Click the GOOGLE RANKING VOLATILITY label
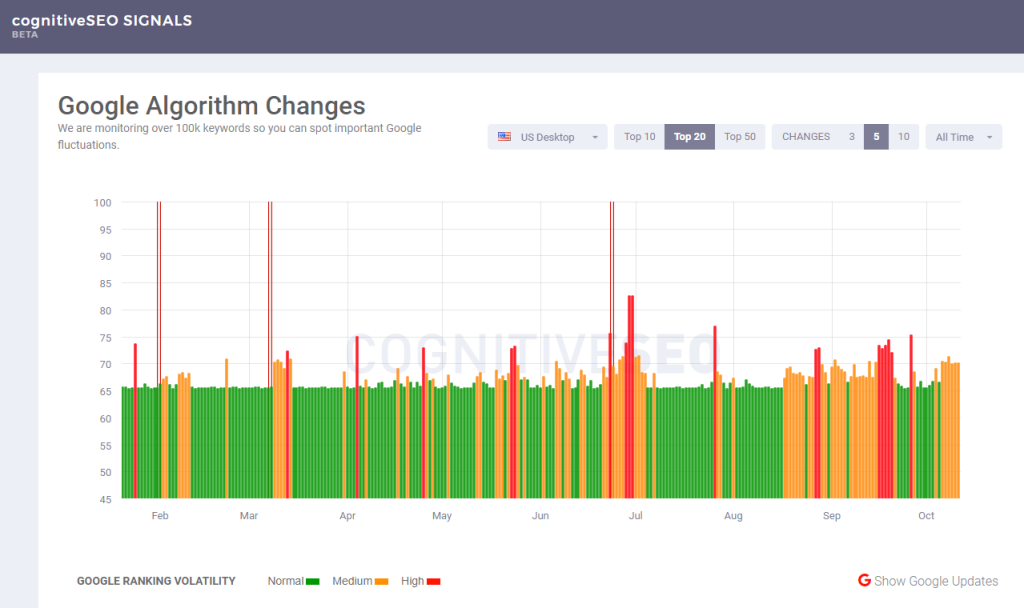This screenshot has height=608, width=1024. (156, 581)
